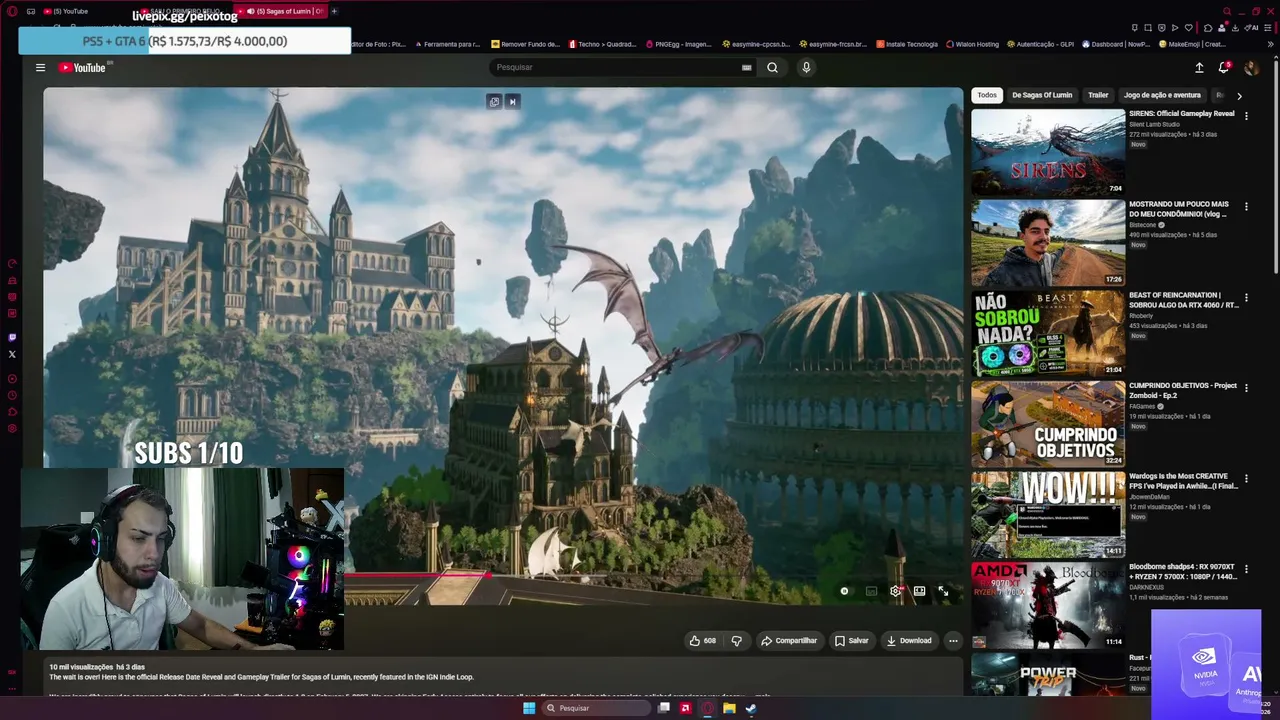Select the Jogo de ação e aventura chip
This screenshot has width=1280, height=720.
1162,95
